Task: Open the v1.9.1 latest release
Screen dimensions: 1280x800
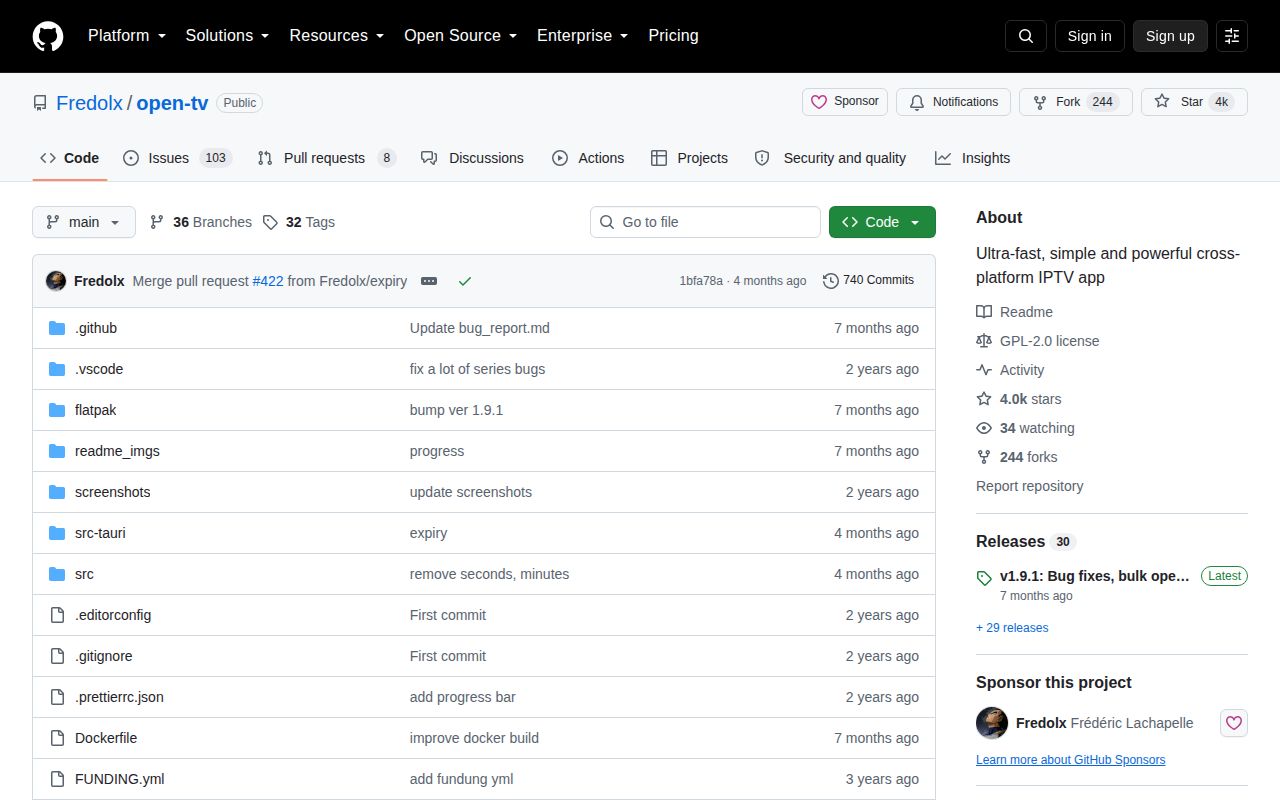Action: [1094, 577]
